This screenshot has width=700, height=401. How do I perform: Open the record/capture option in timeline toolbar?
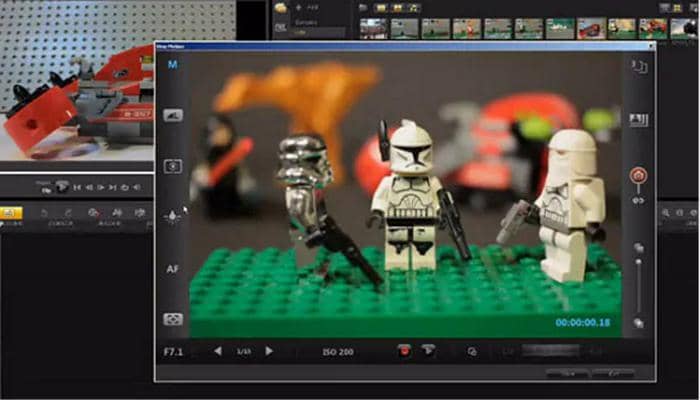click(x=93, y=213)
